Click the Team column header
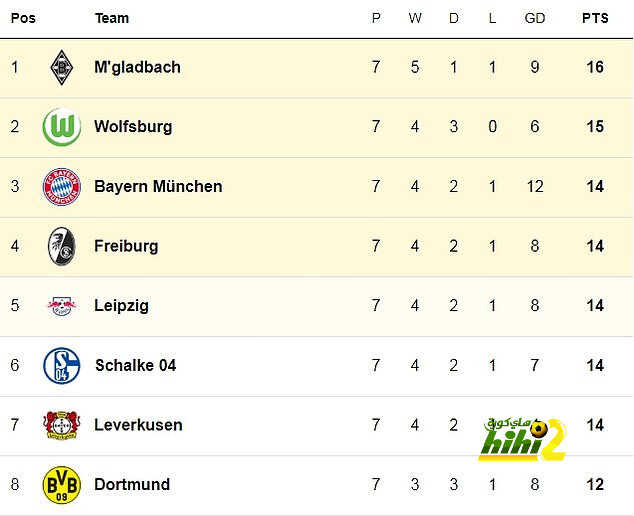The width and height of the screenshot is (634, 516). pos(112,18)
